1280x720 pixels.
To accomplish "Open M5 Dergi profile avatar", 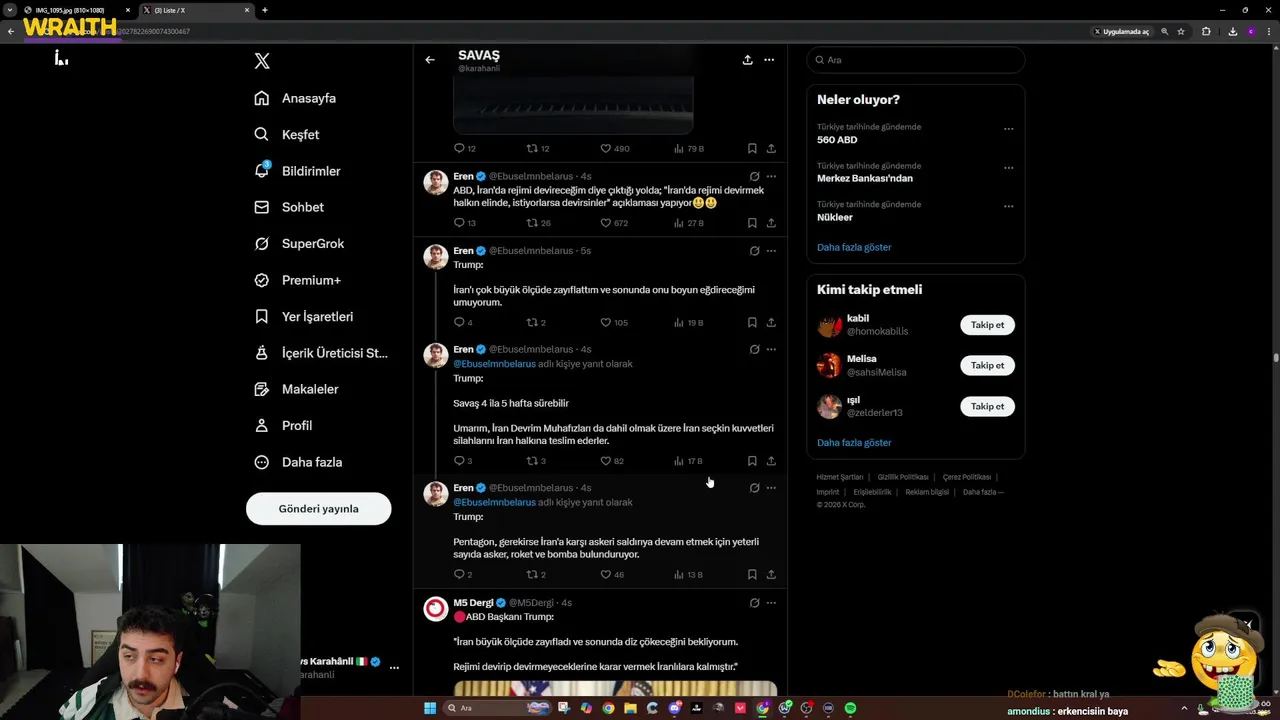I will tap(436, 608).
